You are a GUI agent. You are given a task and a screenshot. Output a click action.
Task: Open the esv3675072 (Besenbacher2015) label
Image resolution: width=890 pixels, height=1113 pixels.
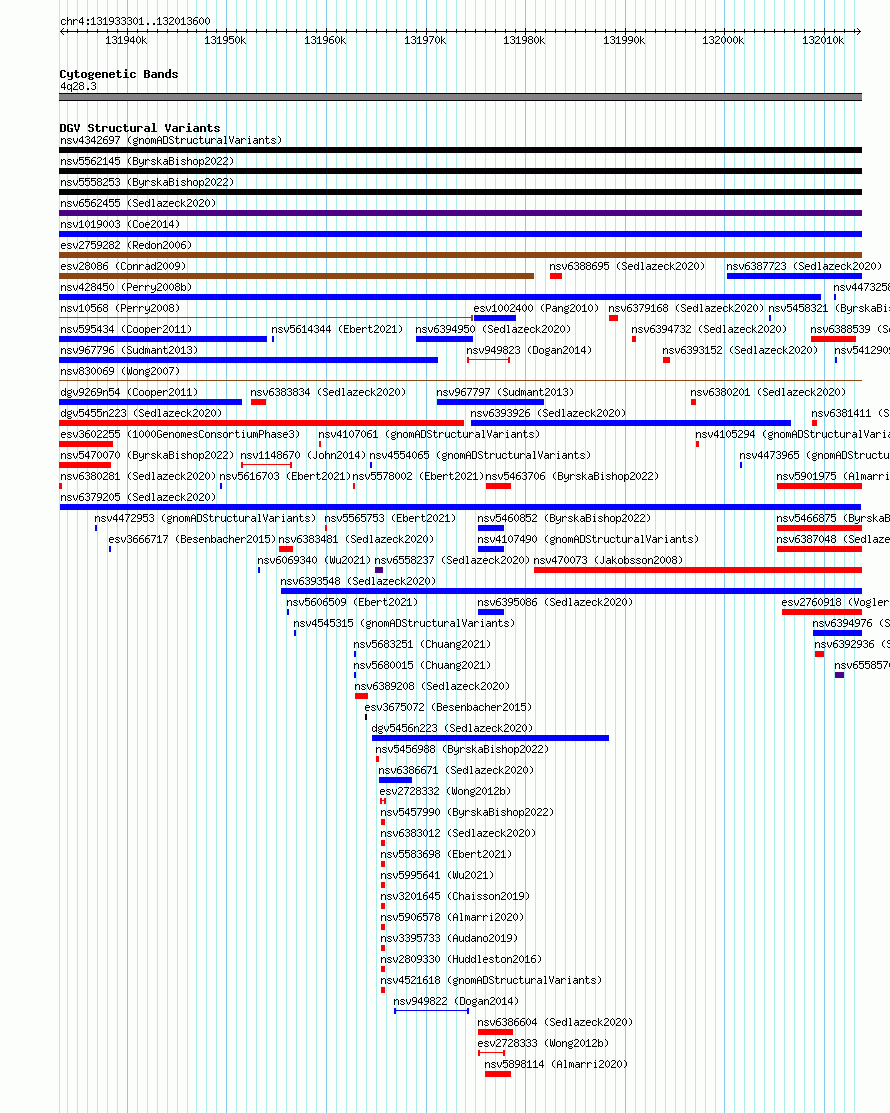448,707
